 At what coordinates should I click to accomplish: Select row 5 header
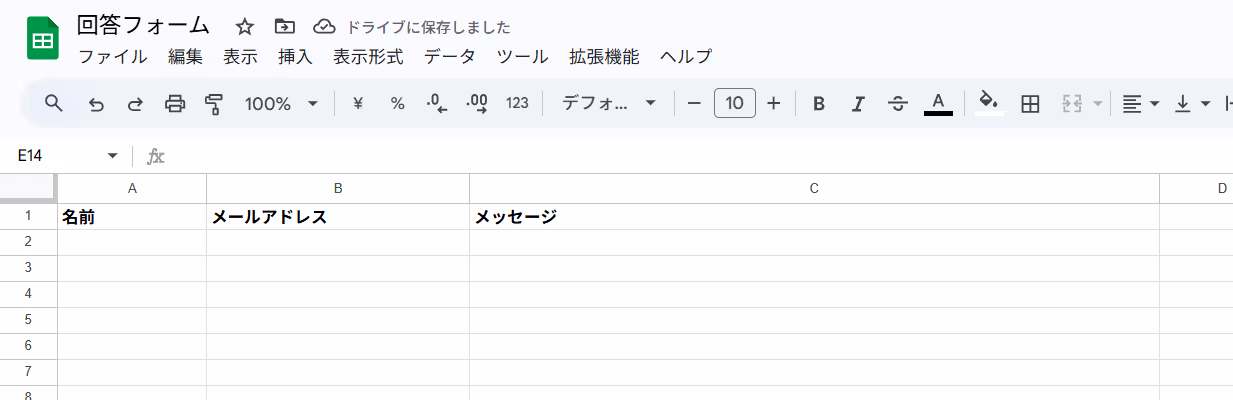[x=28, y=320]
